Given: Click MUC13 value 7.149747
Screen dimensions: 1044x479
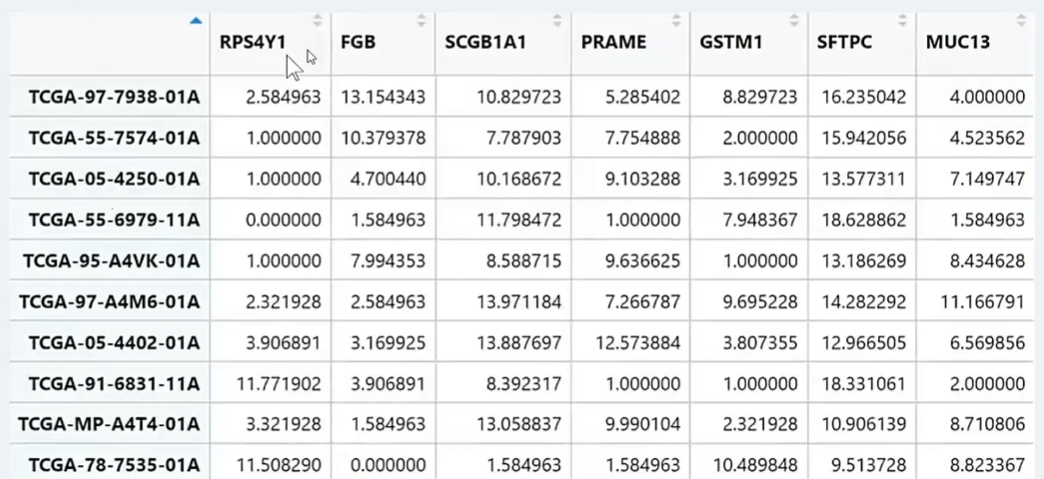Looking at the screenshot, I should (x=987, y=179).
